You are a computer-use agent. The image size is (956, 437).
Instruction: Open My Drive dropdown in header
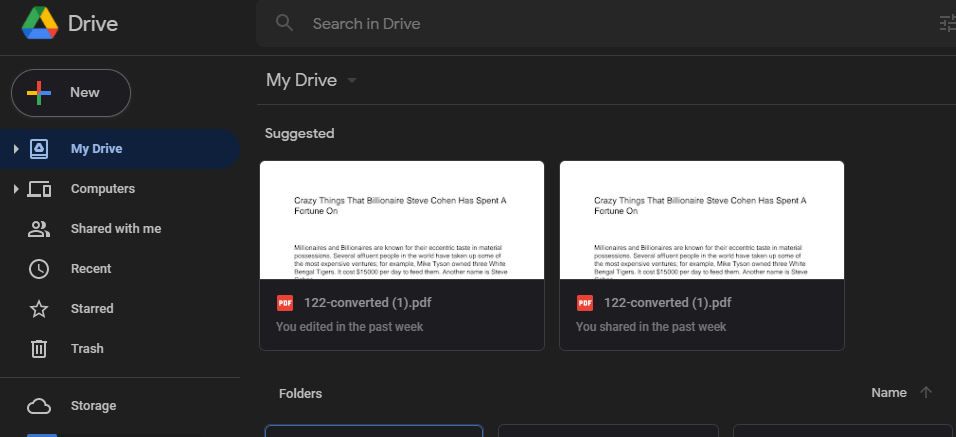pos(352,80)
